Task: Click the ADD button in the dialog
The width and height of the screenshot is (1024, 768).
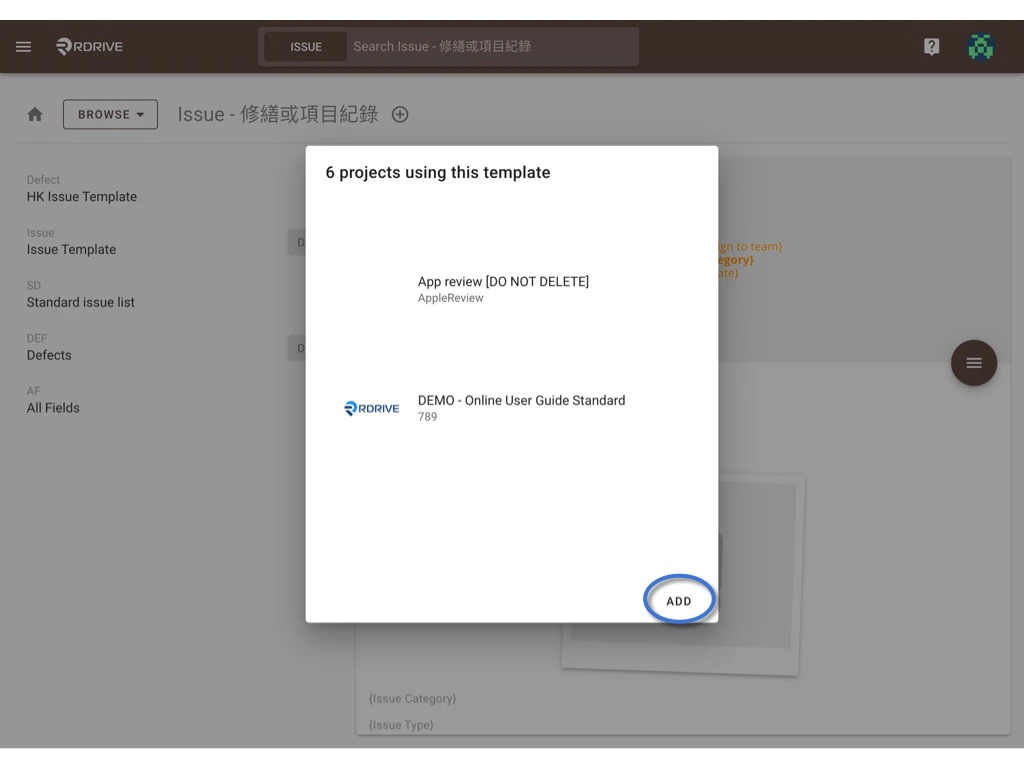Action: 679,600
